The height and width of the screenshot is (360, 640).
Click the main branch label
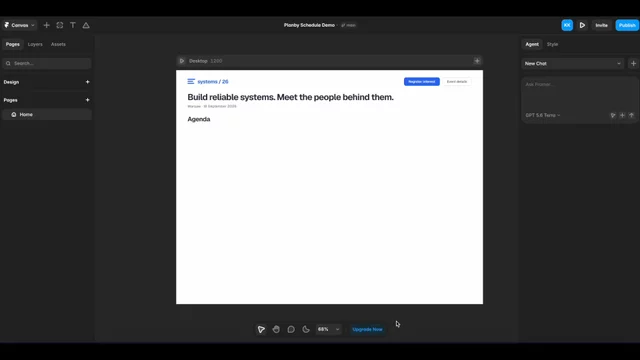coord(349,25)
